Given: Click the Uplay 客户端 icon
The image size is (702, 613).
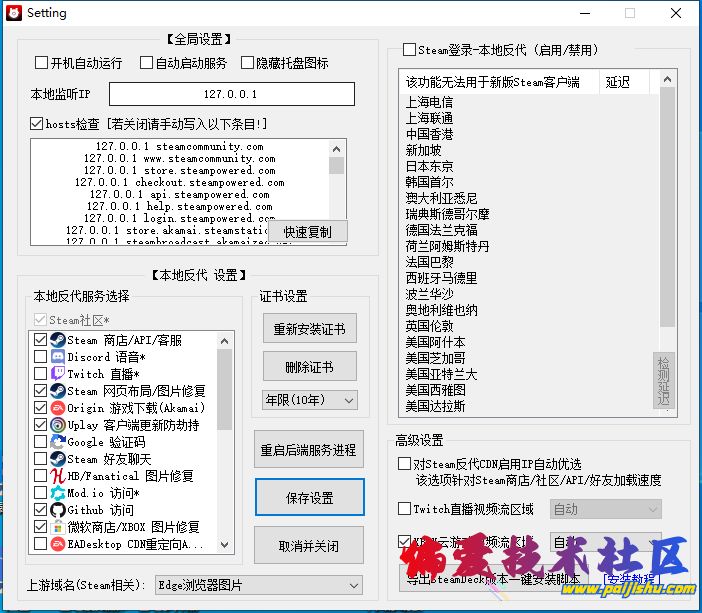Looking at the screenshot, I should pos(58,425).
